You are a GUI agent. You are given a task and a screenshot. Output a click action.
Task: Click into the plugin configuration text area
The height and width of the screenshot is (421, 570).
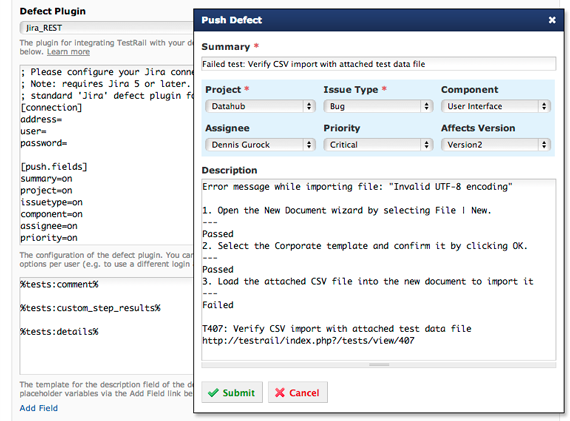[106, 155]
